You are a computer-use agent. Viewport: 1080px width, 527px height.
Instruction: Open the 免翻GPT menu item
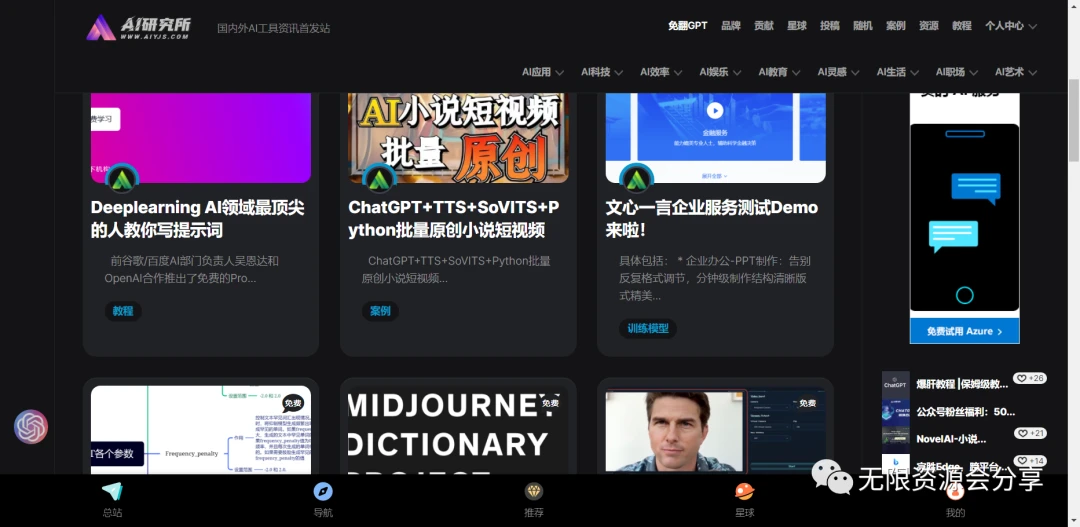(x=687, y=26)
